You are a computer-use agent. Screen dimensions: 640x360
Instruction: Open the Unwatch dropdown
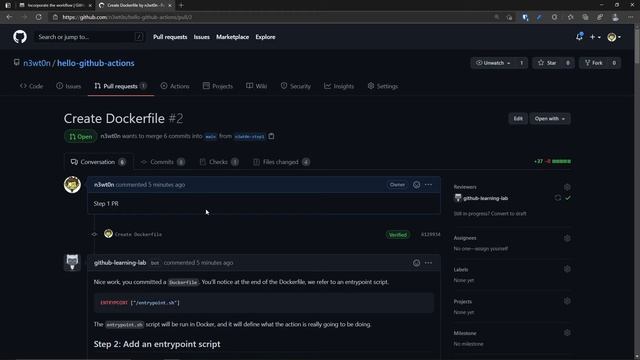(x=493, y=63)
